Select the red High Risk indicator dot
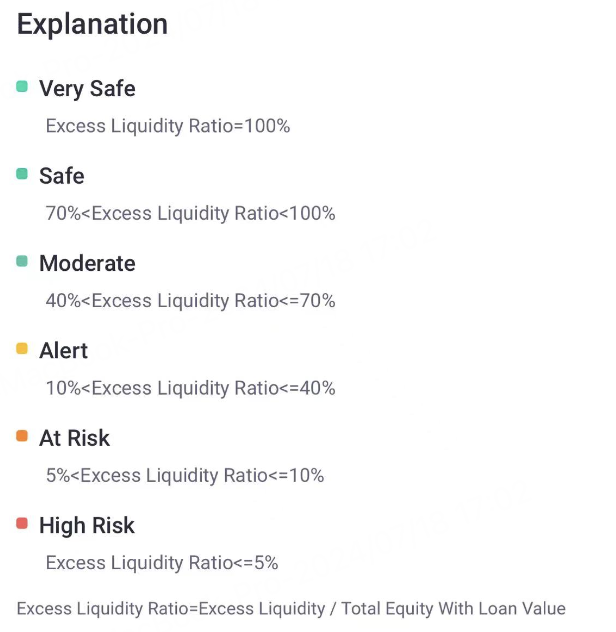The image size is (616, 632). (22, 524)
